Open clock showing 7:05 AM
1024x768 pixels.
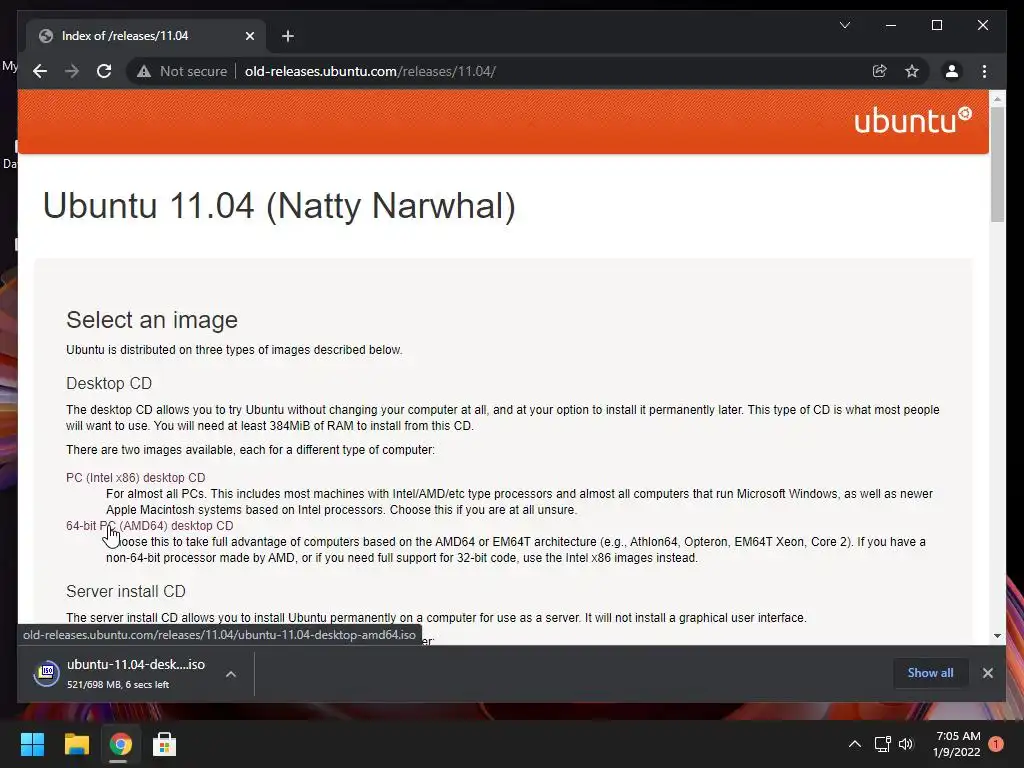957,744
